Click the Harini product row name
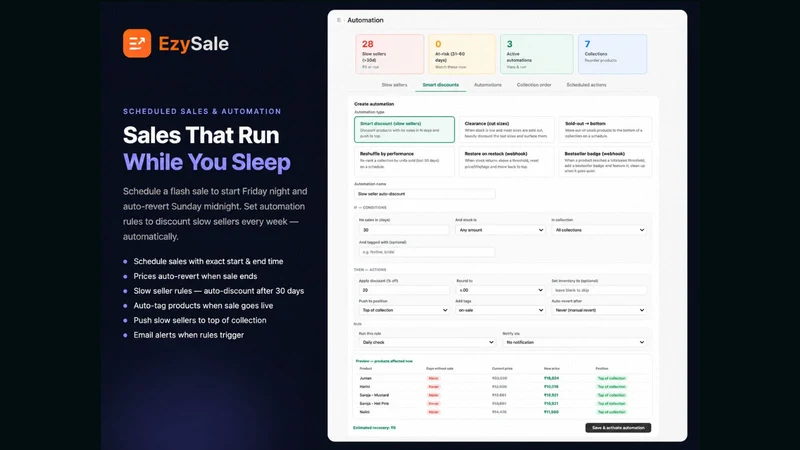 365,387
